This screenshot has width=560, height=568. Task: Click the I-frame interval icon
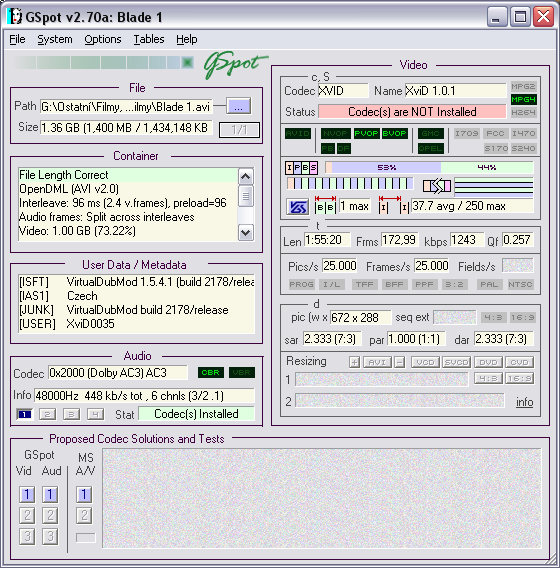tap(394, 205)
